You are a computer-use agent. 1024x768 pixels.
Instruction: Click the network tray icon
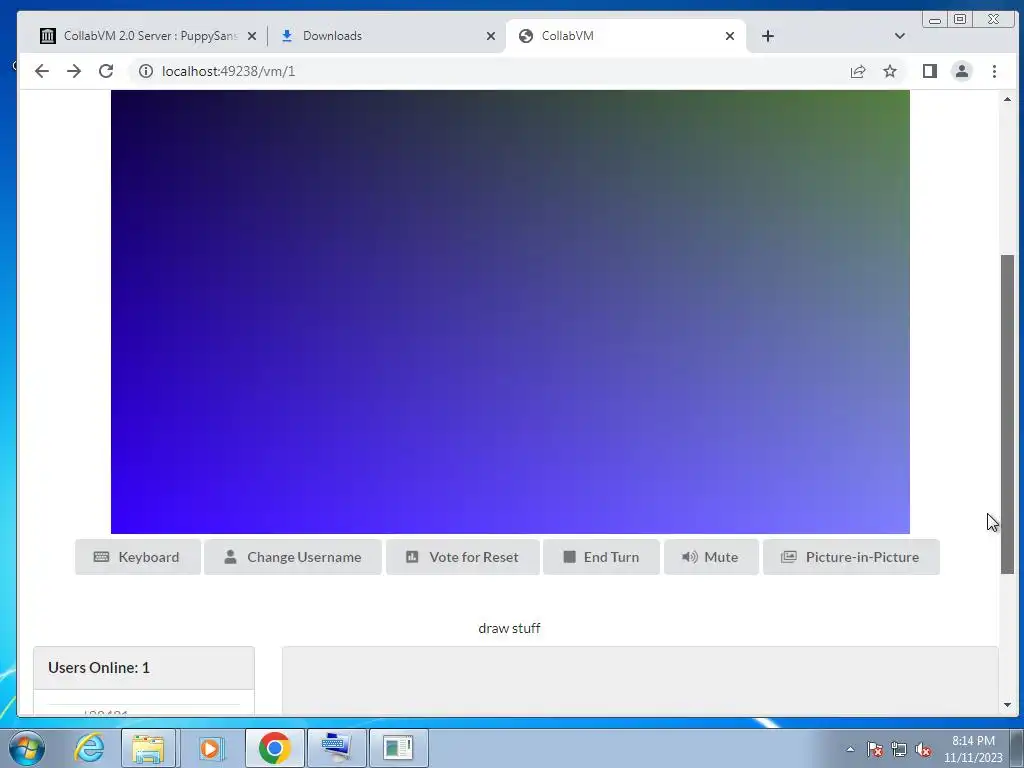(899, 749)
